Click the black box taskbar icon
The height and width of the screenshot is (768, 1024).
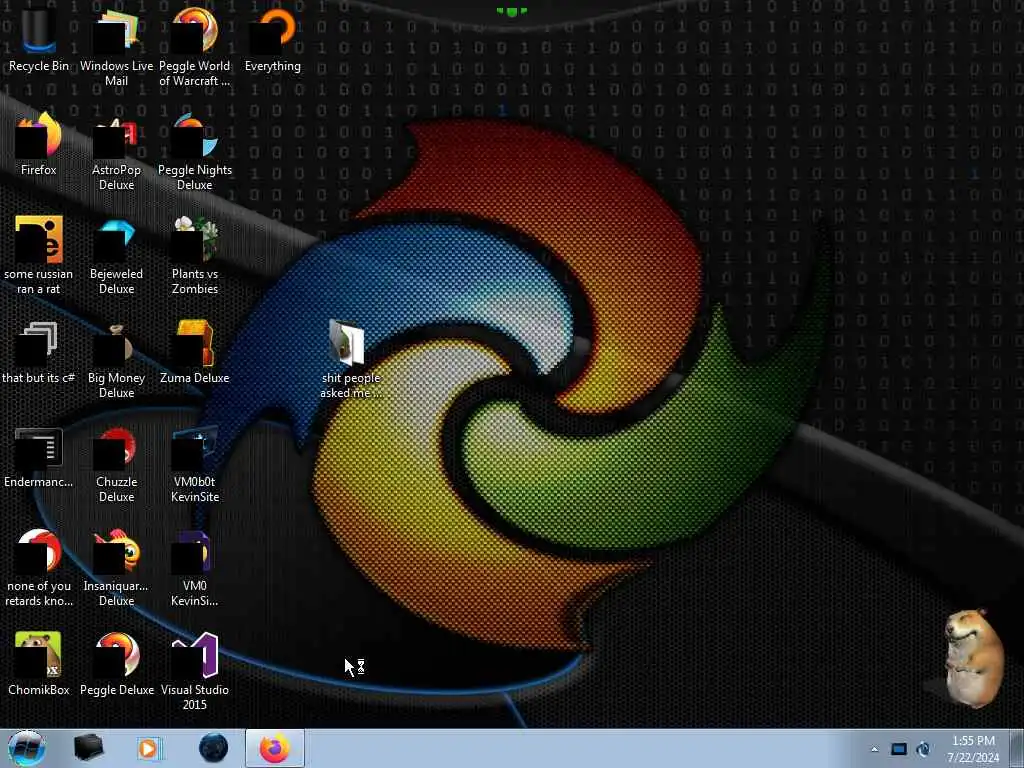point(88,748)
